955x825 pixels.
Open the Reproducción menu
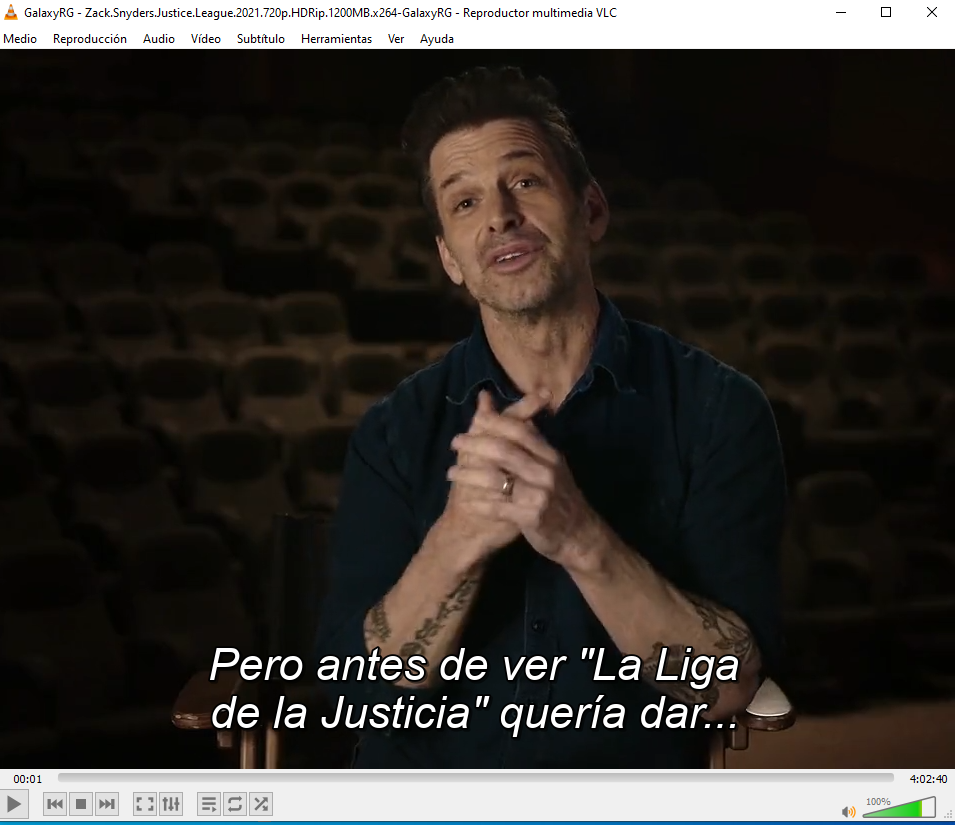click(90, 39)
